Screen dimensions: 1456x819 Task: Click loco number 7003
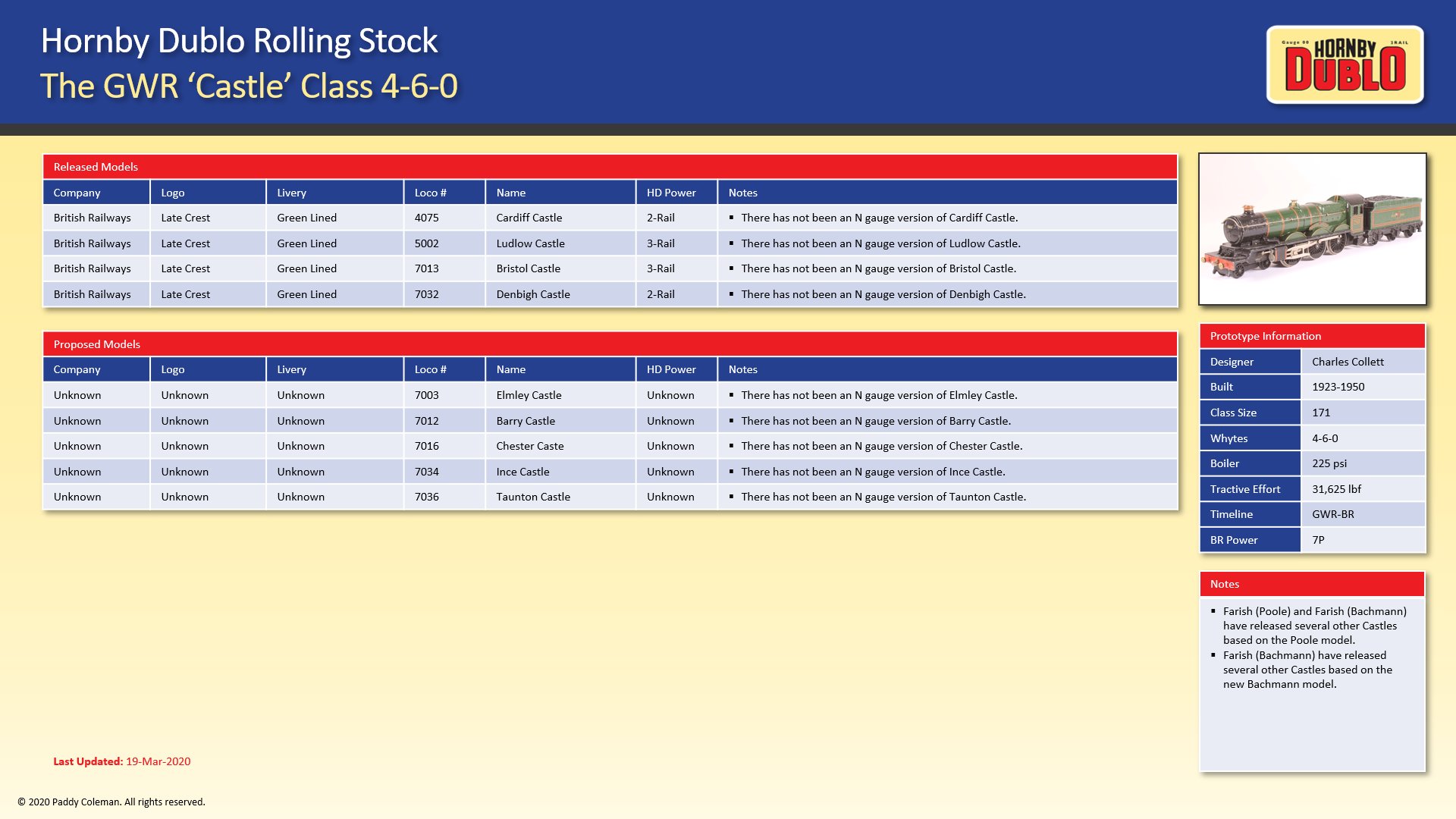pyautogui.click(x=426, y=395)
